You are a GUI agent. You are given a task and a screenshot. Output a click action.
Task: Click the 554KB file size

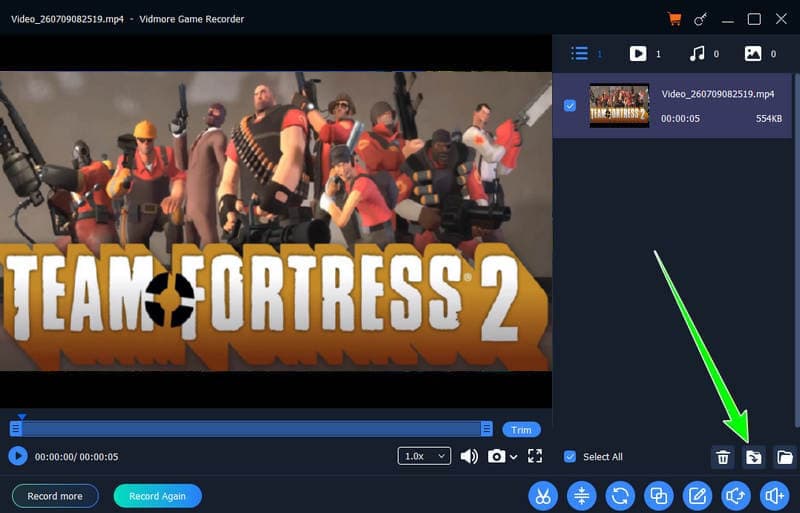[x=769, y=118]
